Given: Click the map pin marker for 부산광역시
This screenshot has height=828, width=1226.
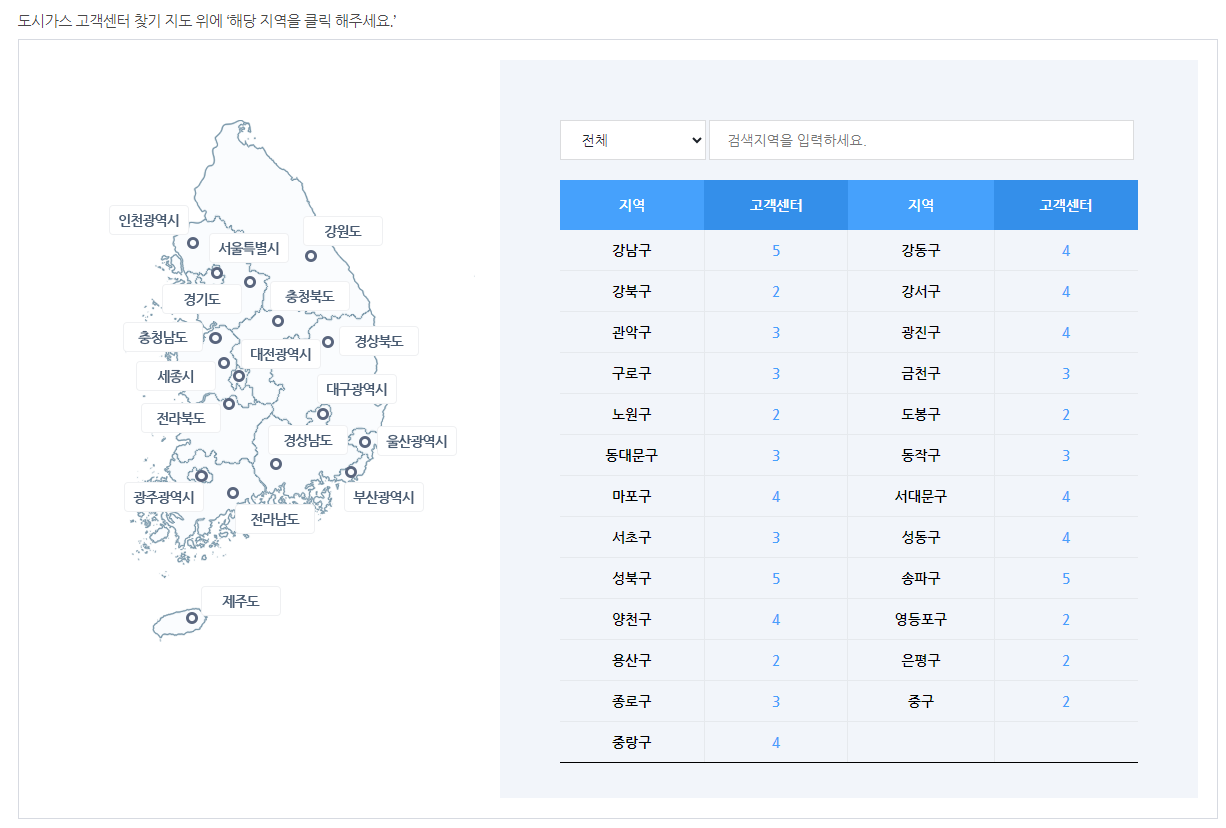Looking at the screenshot, I should tap(351, 472).
